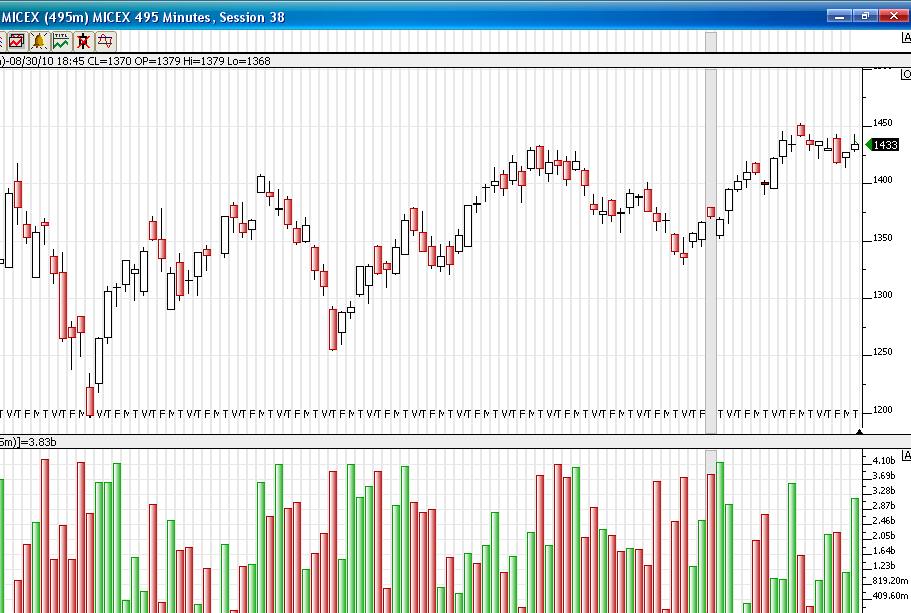Open the alarm bell alerts icon

point(39,41)
